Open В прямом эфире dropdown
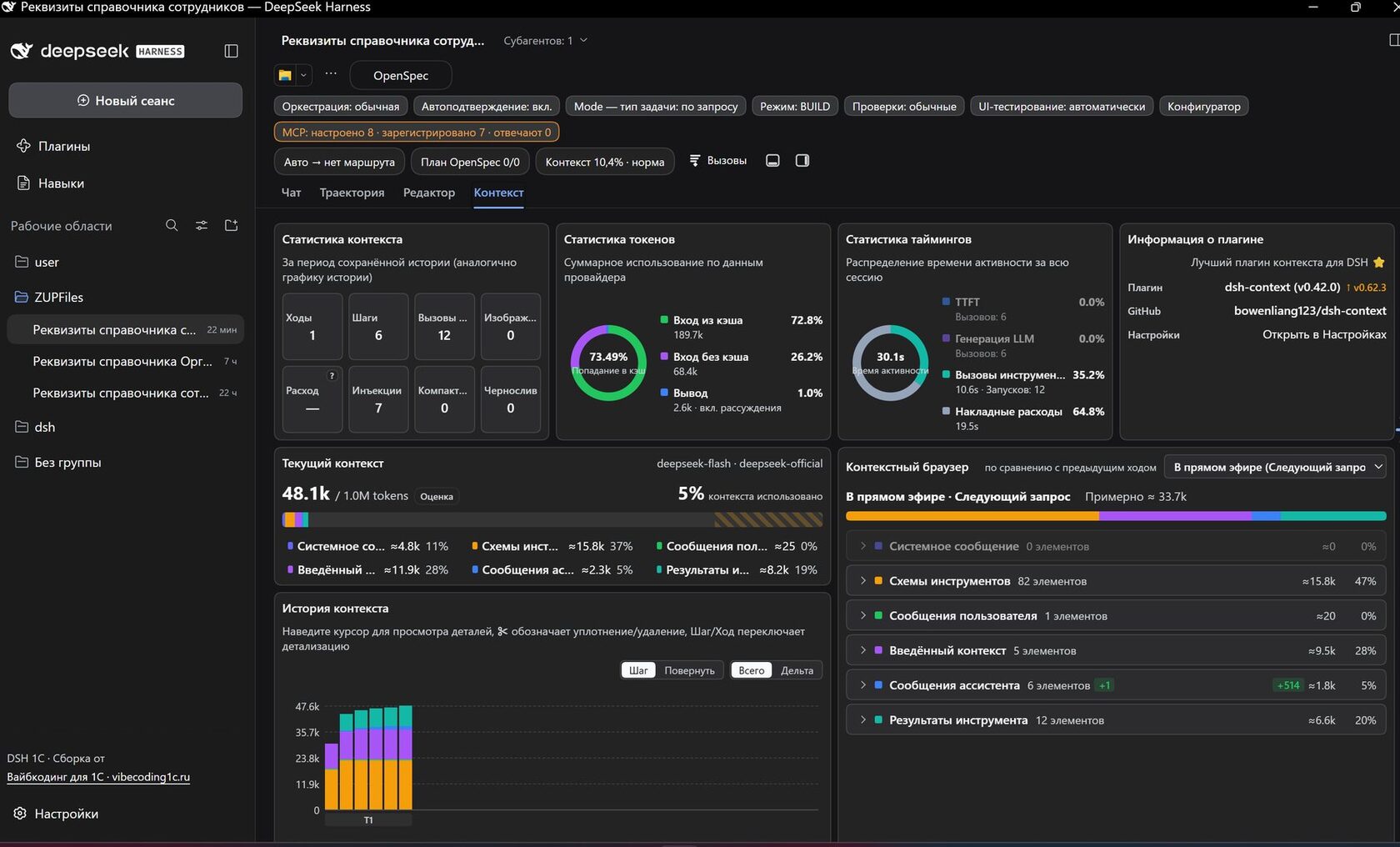The height and width of the screenshot is (847, 1400). point(1276,467)
